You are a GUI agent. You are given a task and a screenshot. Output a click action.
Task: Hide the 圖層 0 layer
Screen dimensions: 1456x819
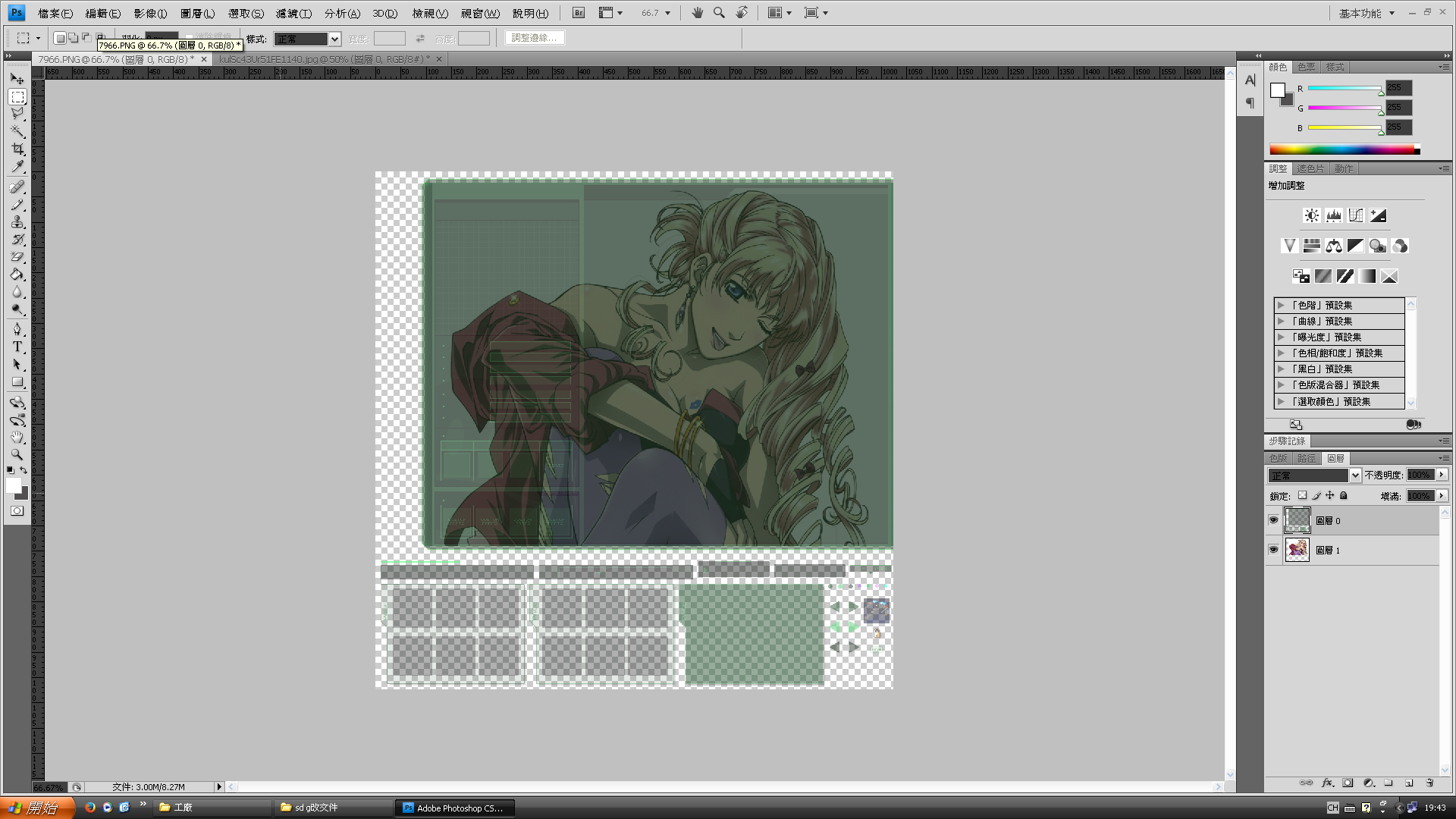[1273, 520]
